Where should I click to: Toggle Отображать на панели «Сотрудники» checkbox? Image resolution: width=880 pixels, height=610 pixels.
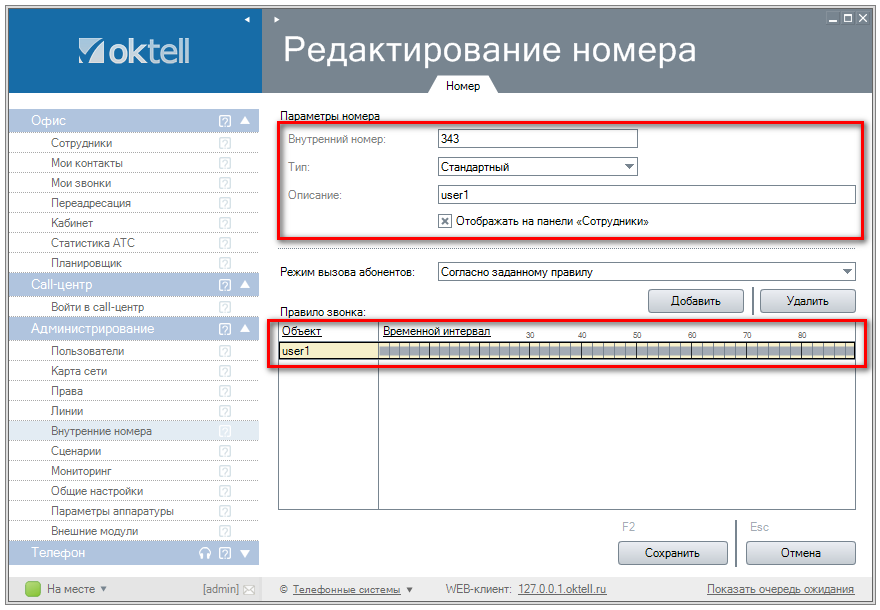(445, 221)
